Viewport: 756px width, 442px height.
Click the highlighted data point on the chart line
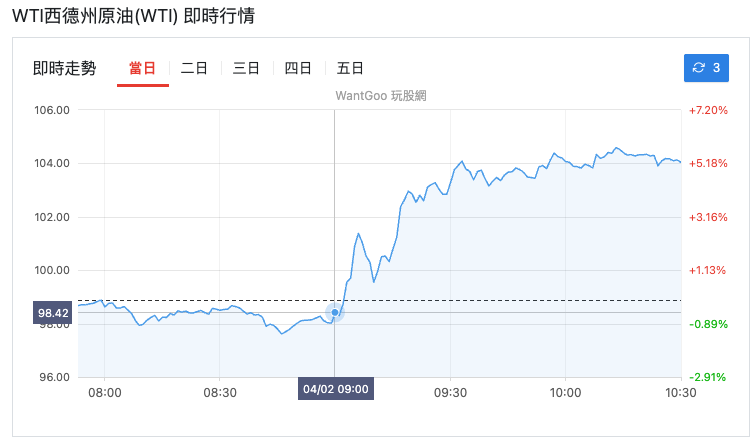coord(335,313)
